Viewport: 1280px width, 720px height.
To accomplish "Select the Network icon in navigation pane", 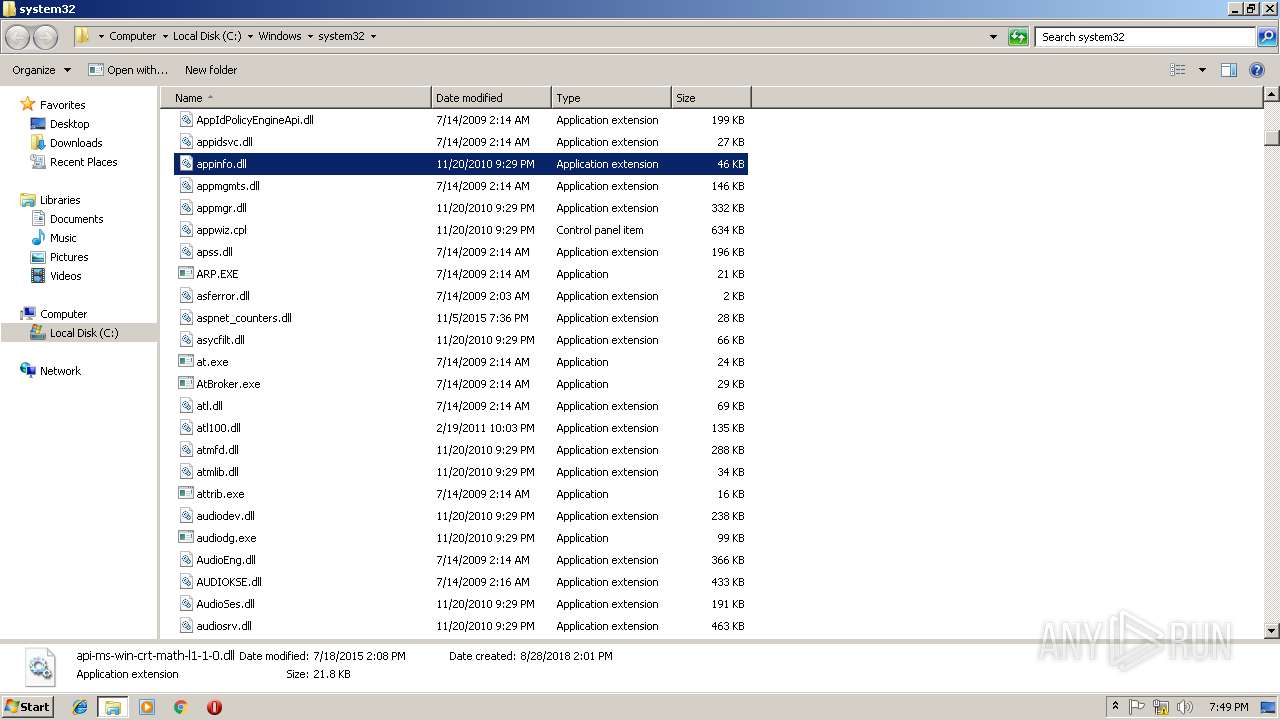I will [x=28, y=371].
